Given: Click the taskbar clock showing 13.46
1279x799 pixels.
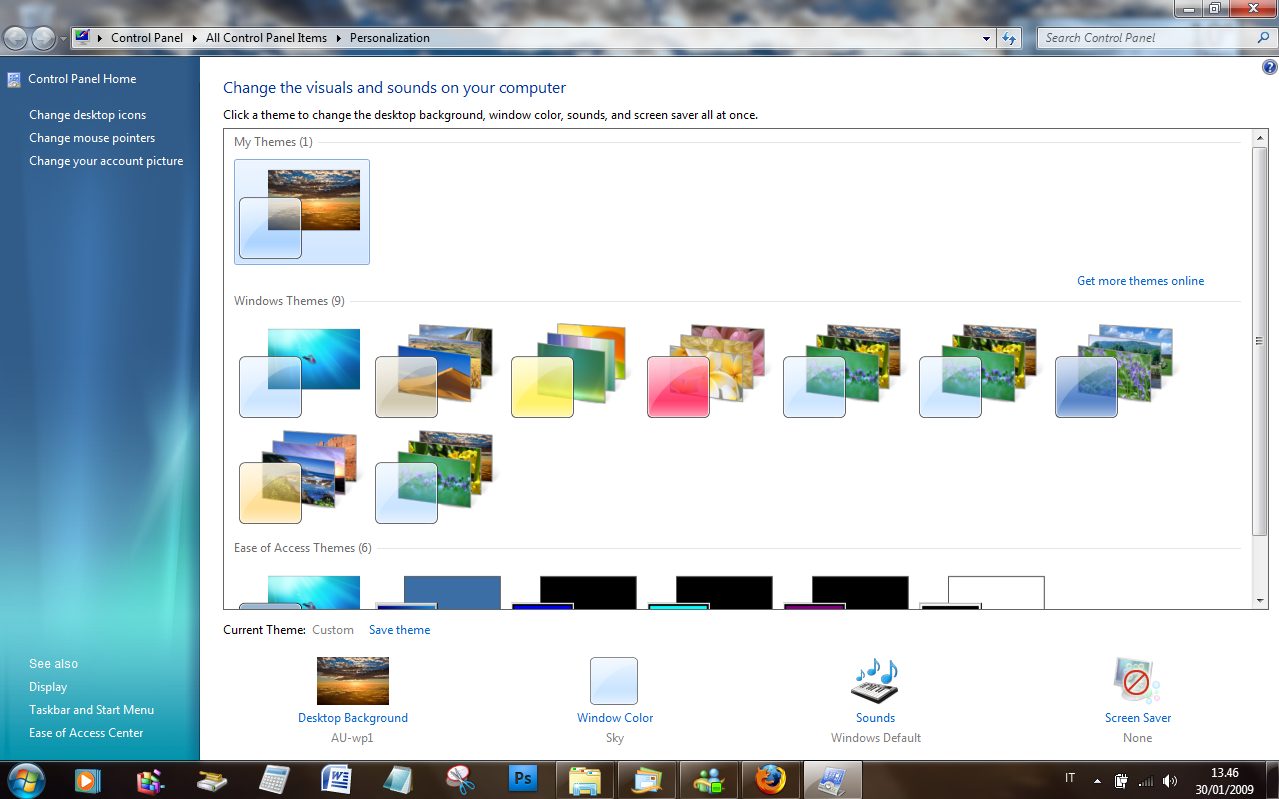Looking at the screenshot, I should click(1225, 780).
